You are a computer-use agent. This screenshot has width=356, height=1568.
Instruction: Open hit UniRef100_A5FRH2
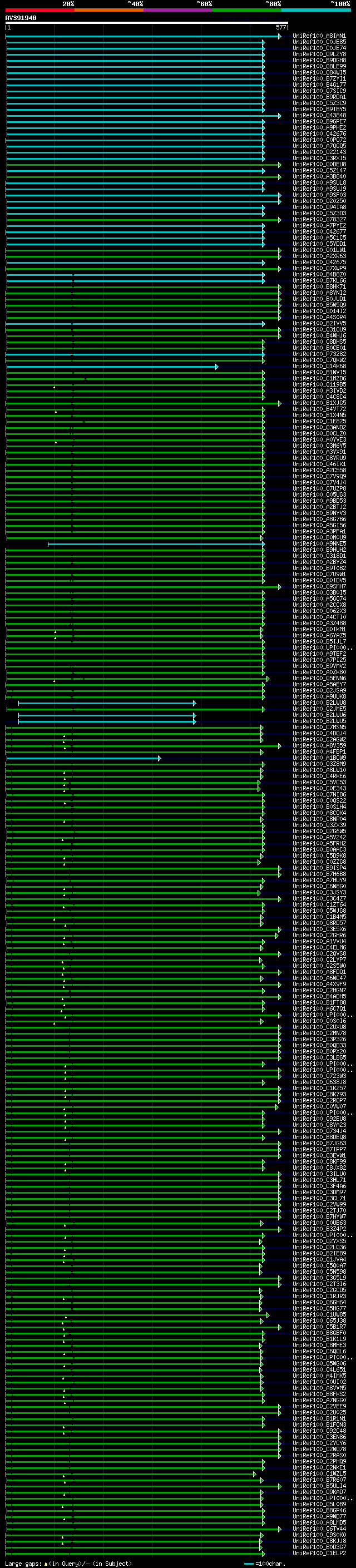[319, 844]
